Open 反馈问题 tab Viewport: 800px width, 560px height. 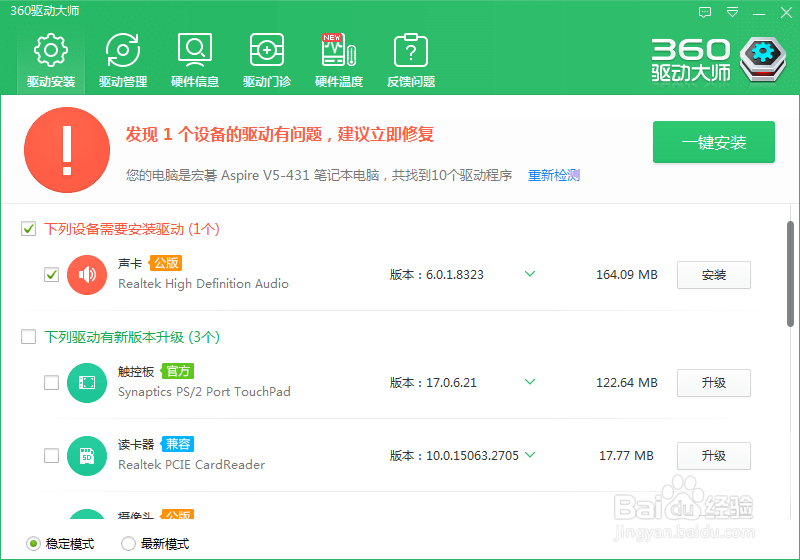pos(411,61)
